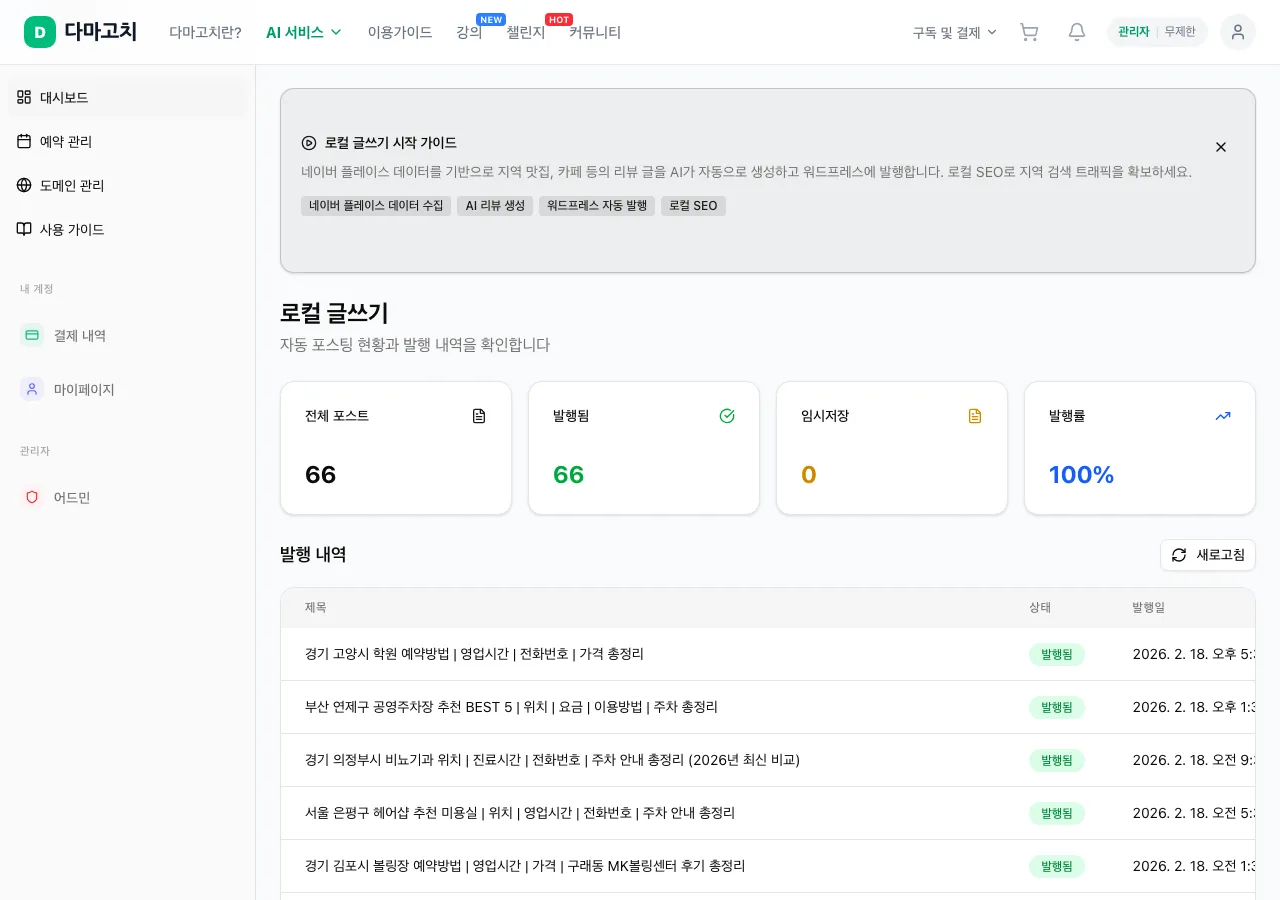
Task: Go to 예약 관리 in the sidebar
Action: (x=128, y=141)
